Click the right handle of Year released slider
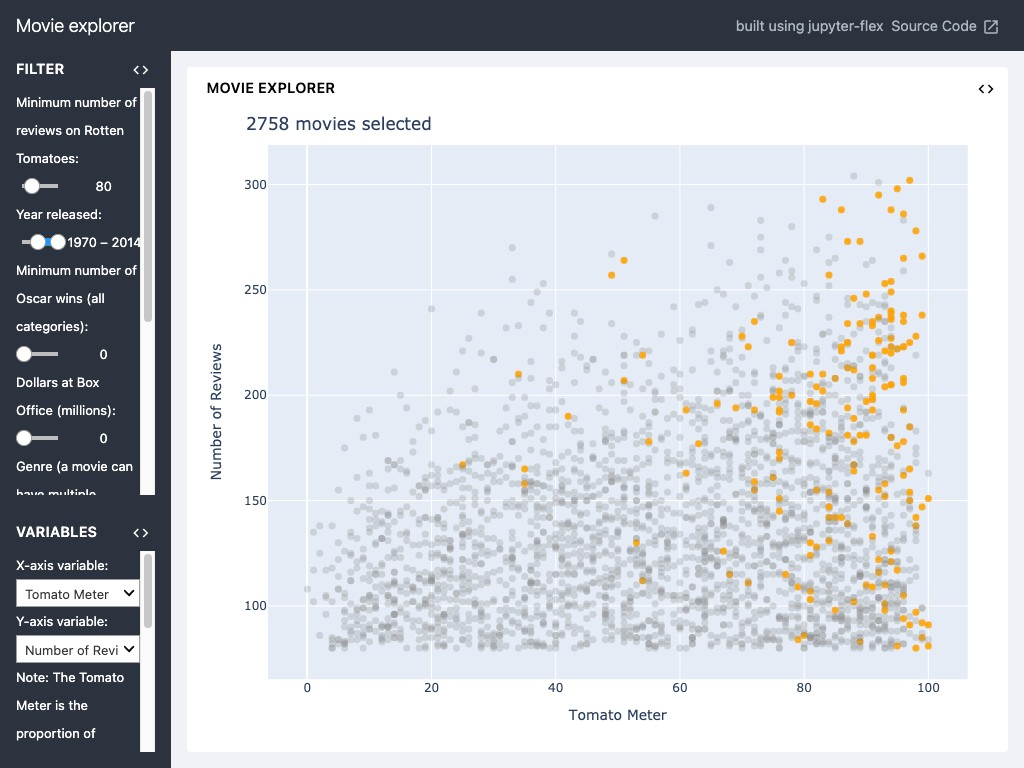1024x768 pixels. click(58, 242)
